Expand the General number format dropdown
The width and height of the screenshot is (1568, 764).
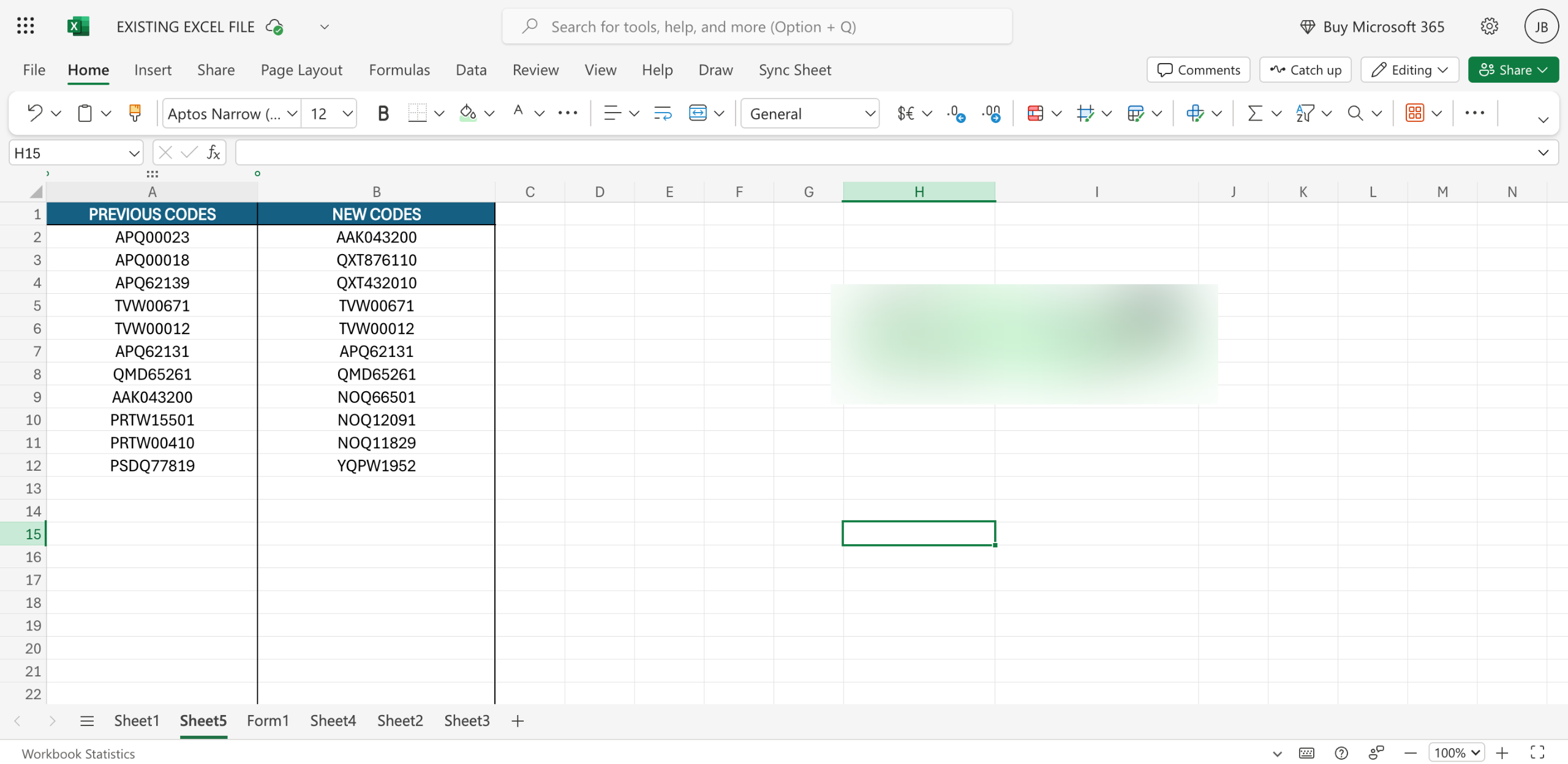click(x=869, y=113)
